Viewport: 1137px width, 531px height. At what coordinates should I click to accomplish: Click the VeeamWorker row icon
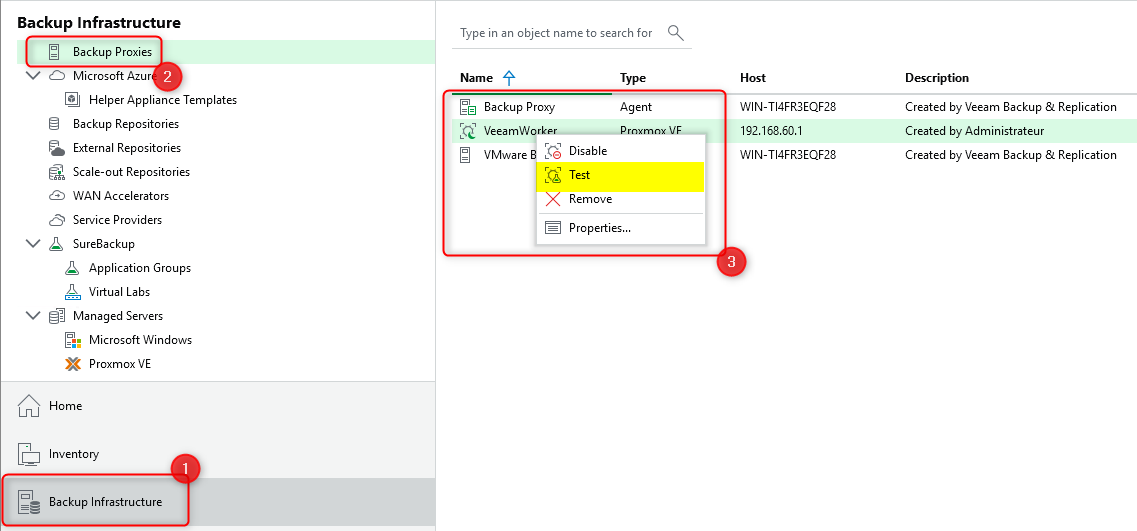(468, 131)
